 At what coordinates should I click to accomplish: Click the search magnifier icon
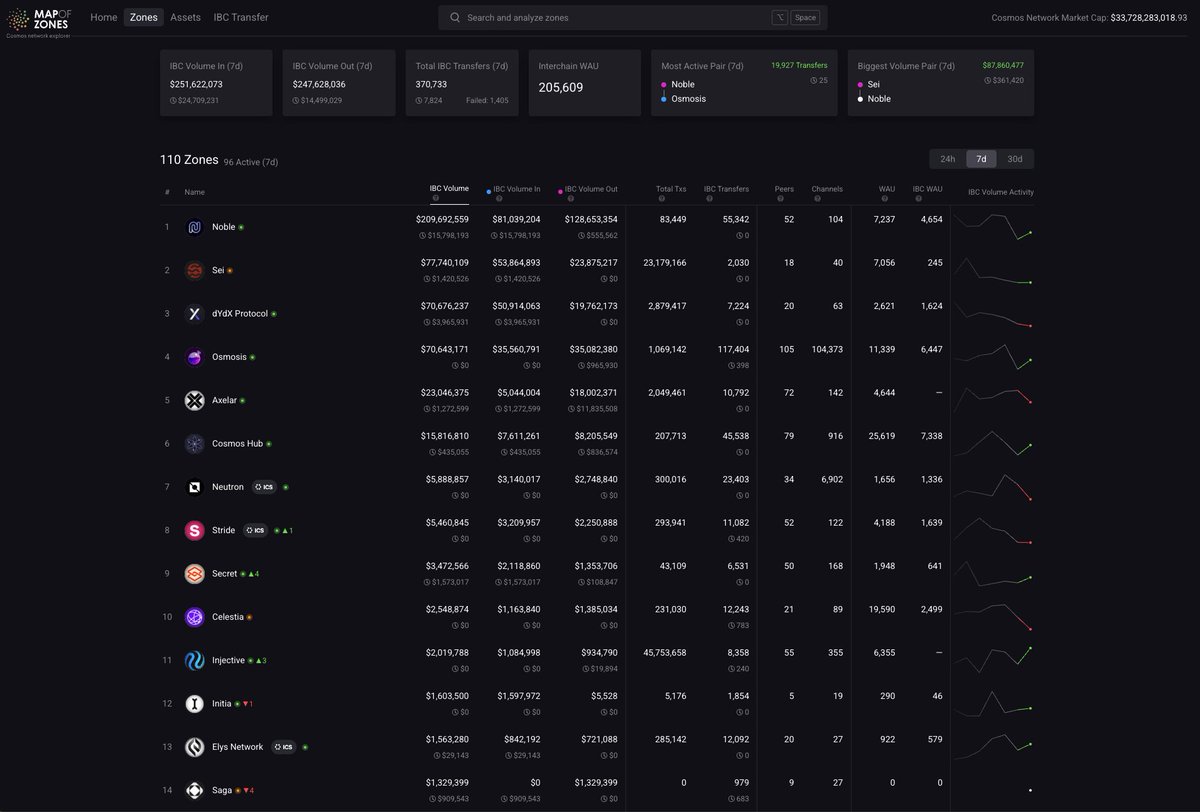coord(455,17)
